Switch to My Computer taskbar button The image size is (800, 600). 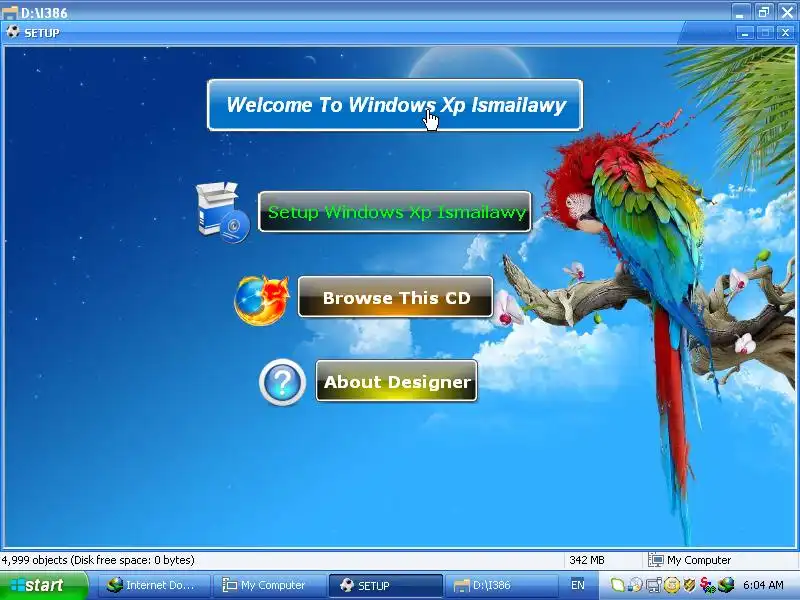tap(269, 585)
